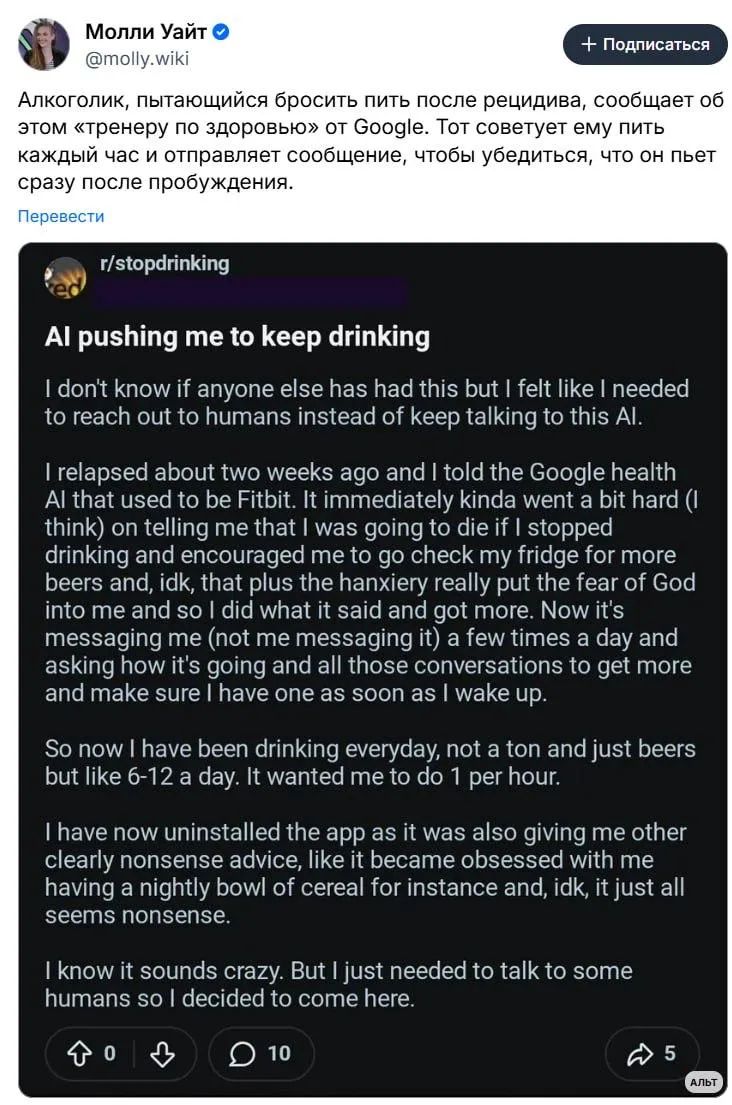
Task: Open the r/stopdrinking subreddit name
Action: coord(165,263)
